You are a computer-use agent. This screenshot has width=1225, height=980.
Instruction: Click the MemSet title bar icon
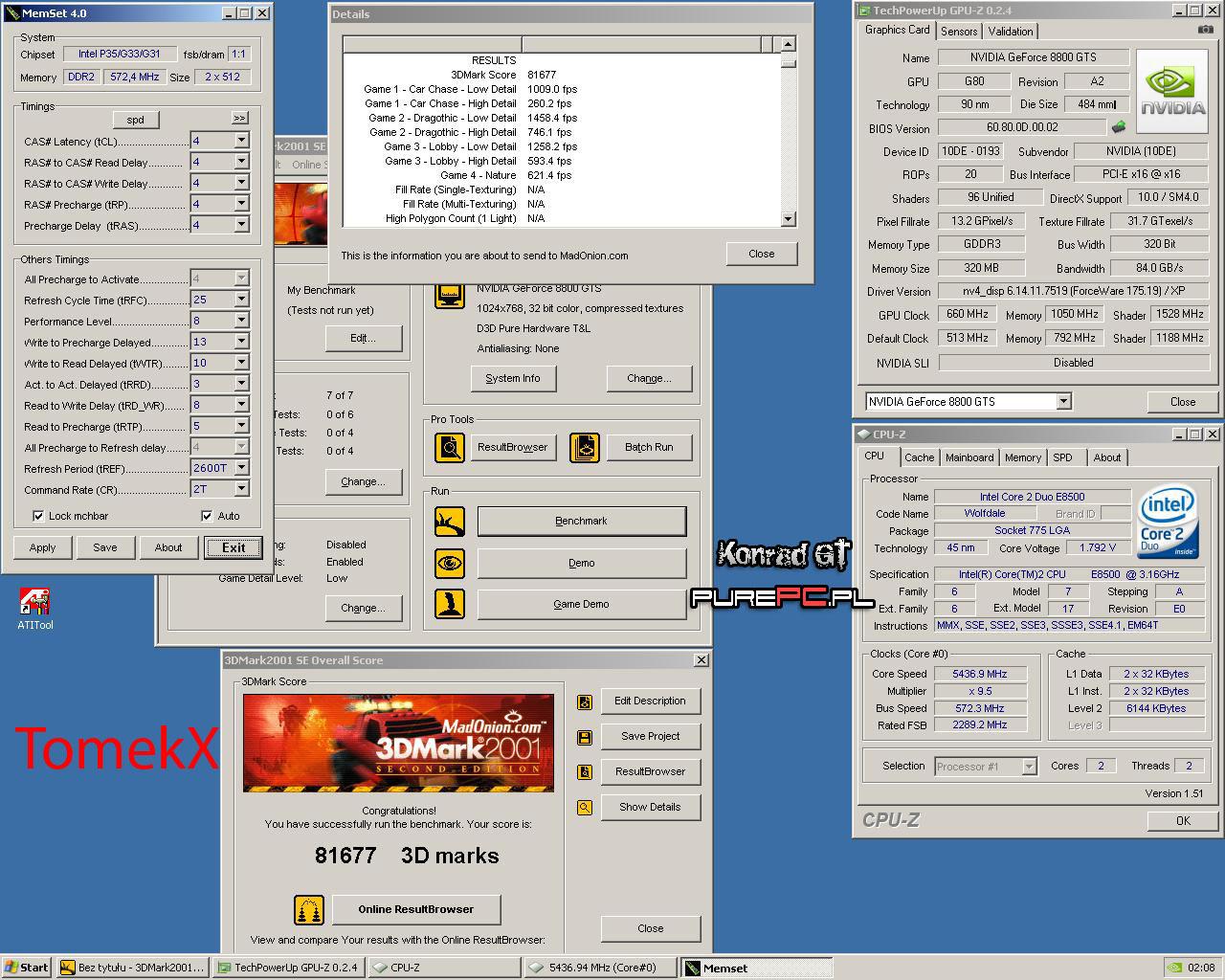coord(11,12)
